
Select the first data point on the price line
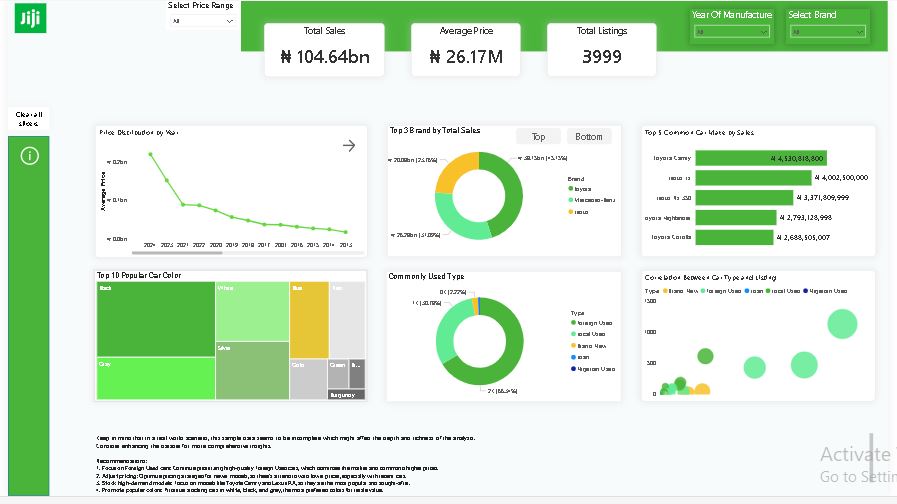click(x=150, y=154)
